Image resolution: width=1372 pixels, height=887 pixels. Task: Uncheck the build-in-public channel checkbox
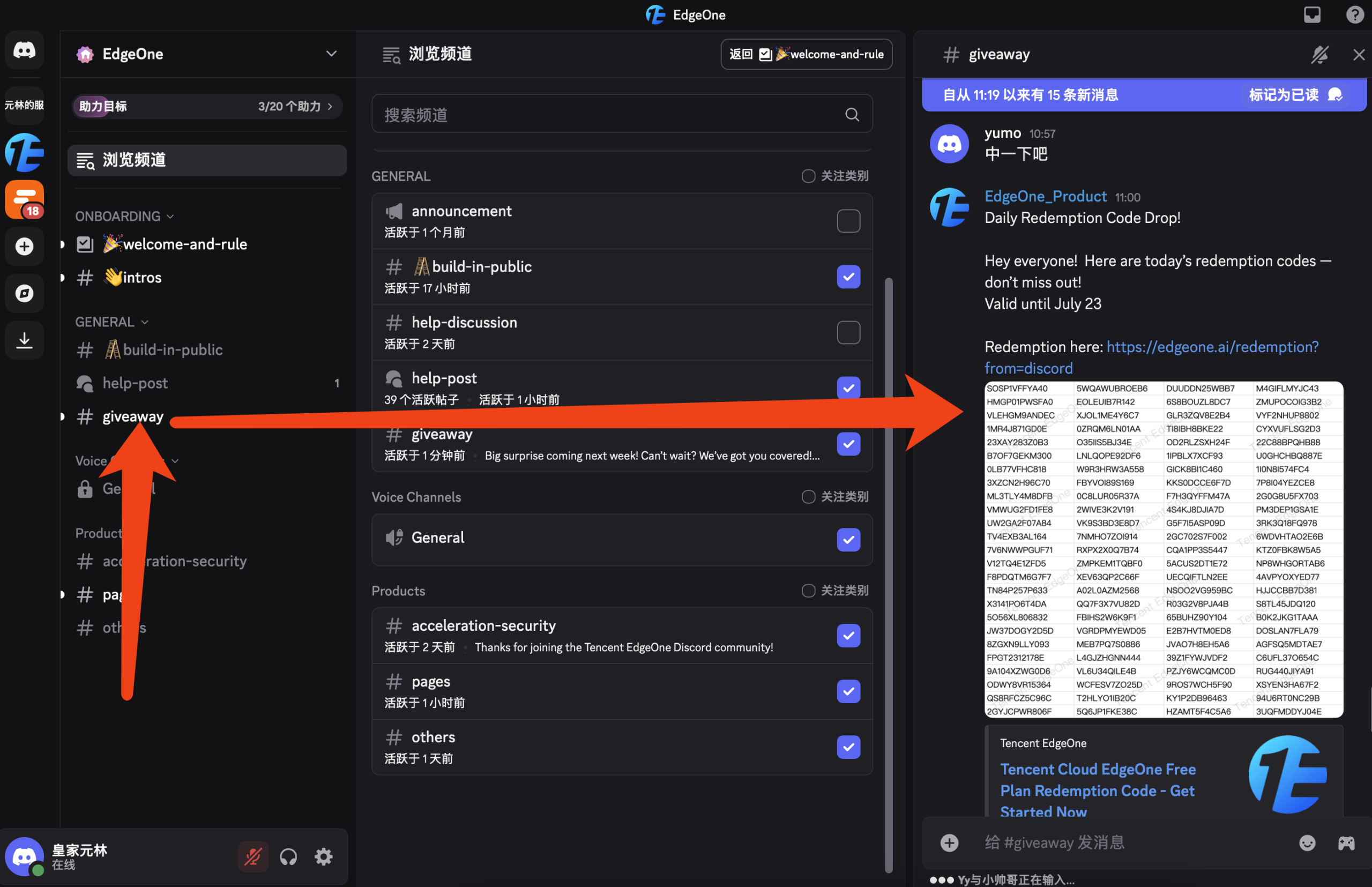pos(848,277)
